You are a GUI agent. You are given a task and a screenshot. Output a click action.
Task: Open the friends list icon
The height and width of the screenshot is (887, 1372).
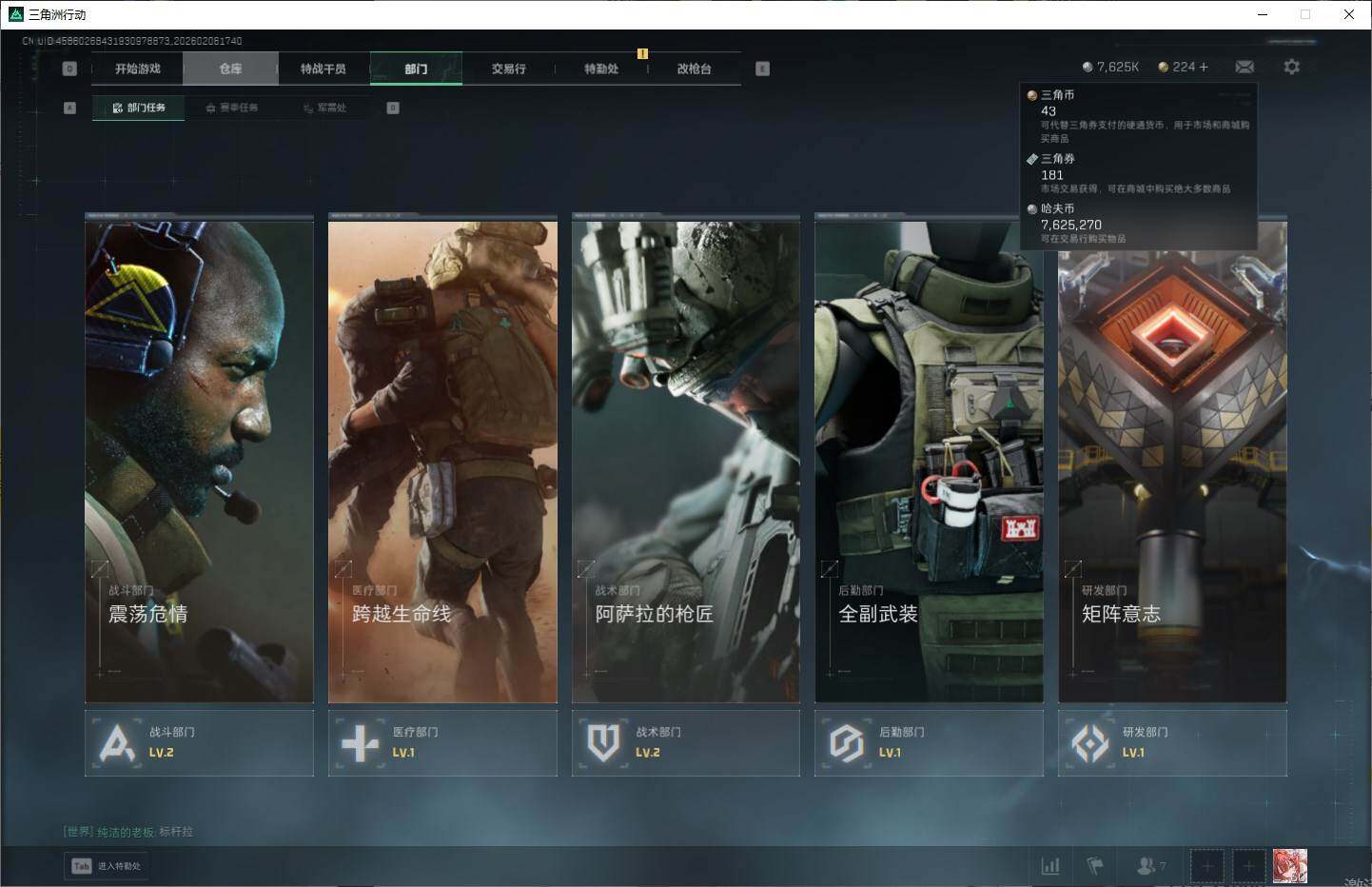(1147, 866)
